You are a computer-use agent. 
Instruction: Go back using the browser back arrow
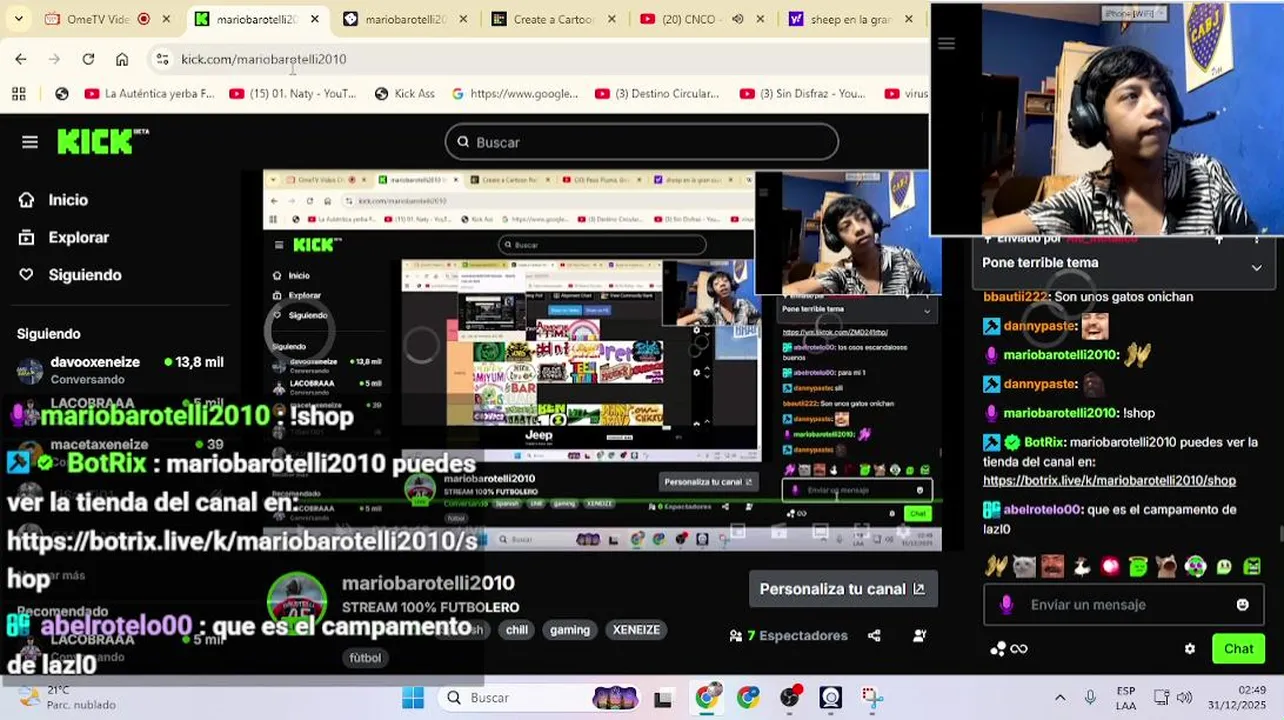point(21,59)
